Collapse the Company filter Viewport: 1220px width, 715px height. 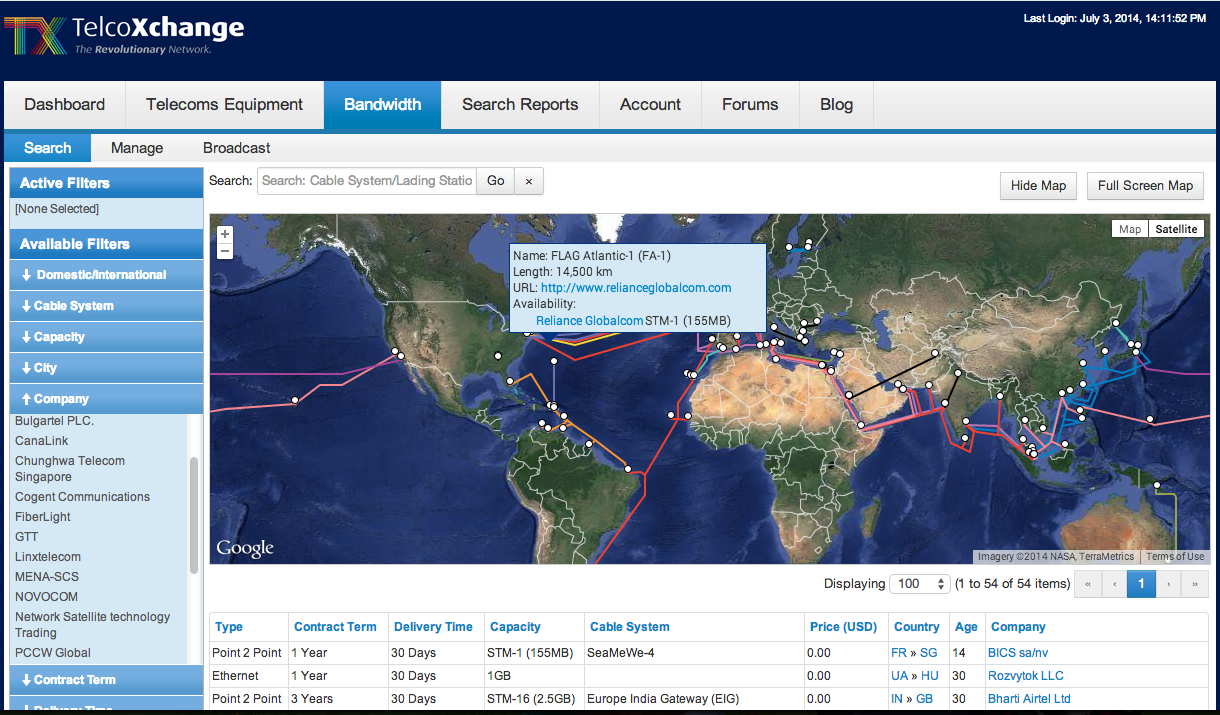106,399
